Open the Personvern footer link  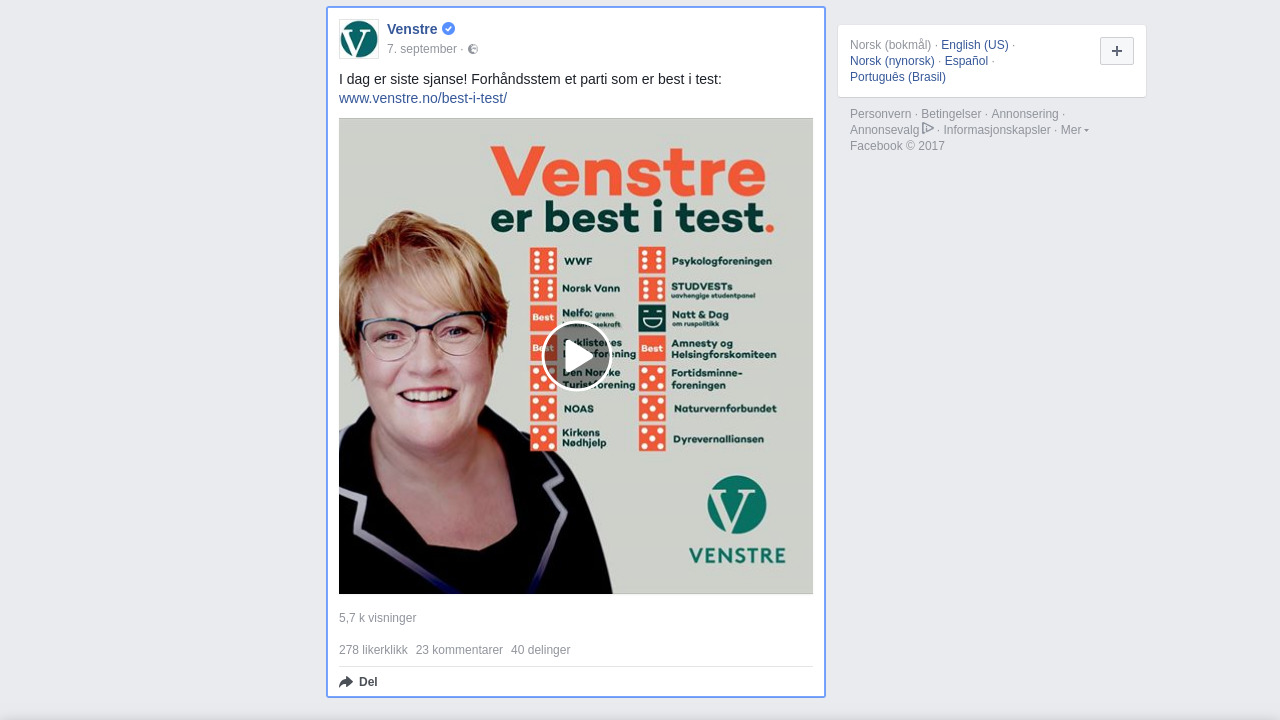(880, 114)
